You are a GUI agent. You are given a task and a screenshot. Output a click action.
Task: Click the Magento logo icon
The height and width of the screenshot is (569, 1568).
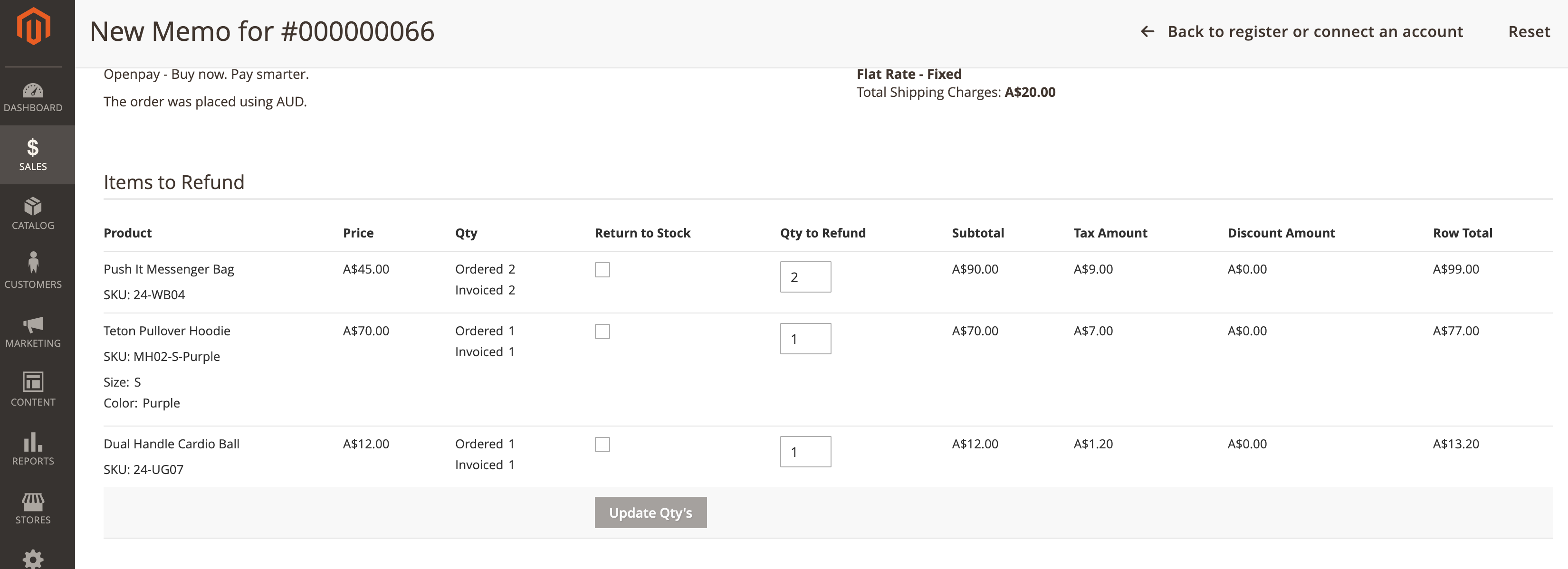coord(33,27)
